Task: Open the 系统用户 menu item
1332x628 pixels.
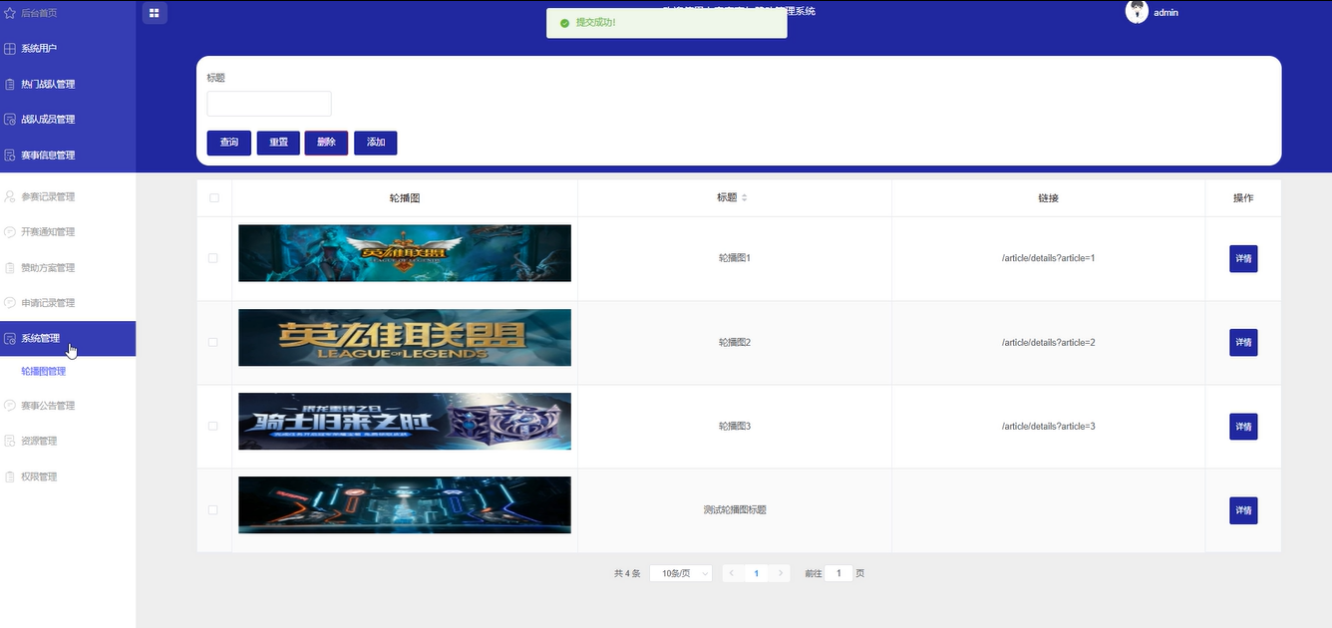Action: tap(68, 48)
